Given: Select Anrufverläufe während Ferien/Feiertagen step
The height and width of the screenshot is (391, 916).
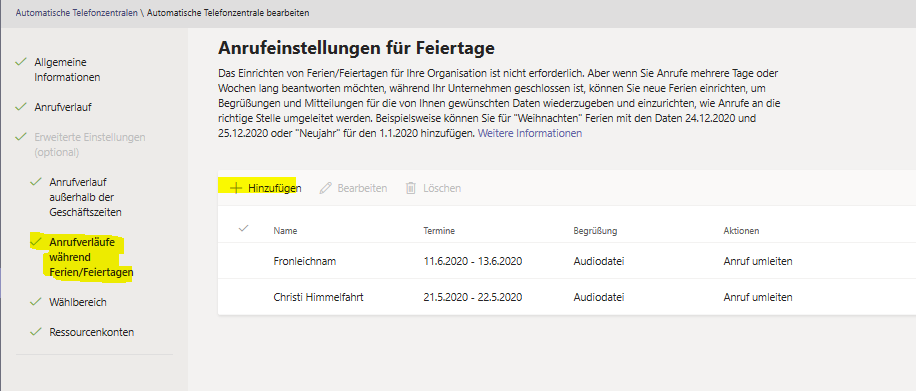Looking at the screenshot, I should pyautogui.click(x=91, y=257).
